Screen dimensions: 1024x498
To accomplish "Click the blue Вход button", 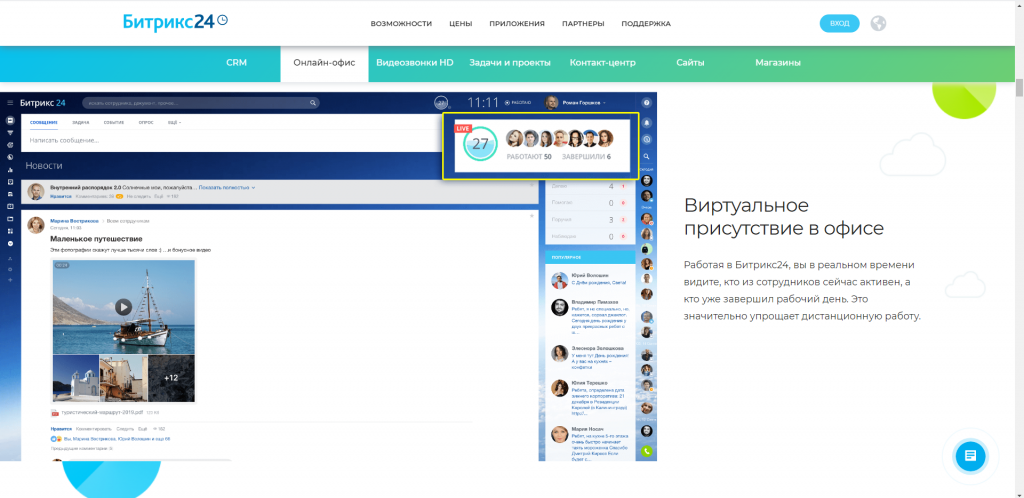I will point(839,23).
